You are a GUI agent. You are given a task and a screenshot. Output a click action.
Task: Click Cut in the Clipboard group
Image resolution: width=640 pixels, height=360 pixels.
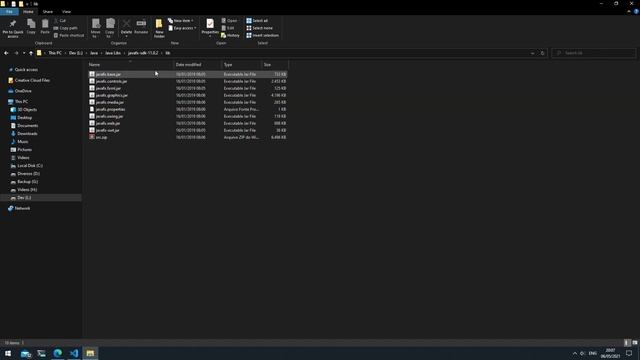coord(60,20)
